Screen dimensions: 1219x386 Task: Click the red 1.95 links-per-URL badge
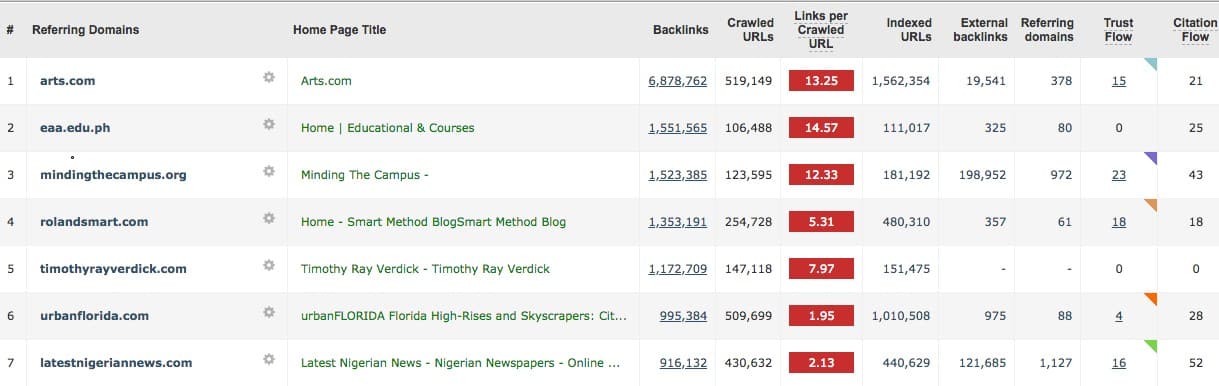click(820, 316)
